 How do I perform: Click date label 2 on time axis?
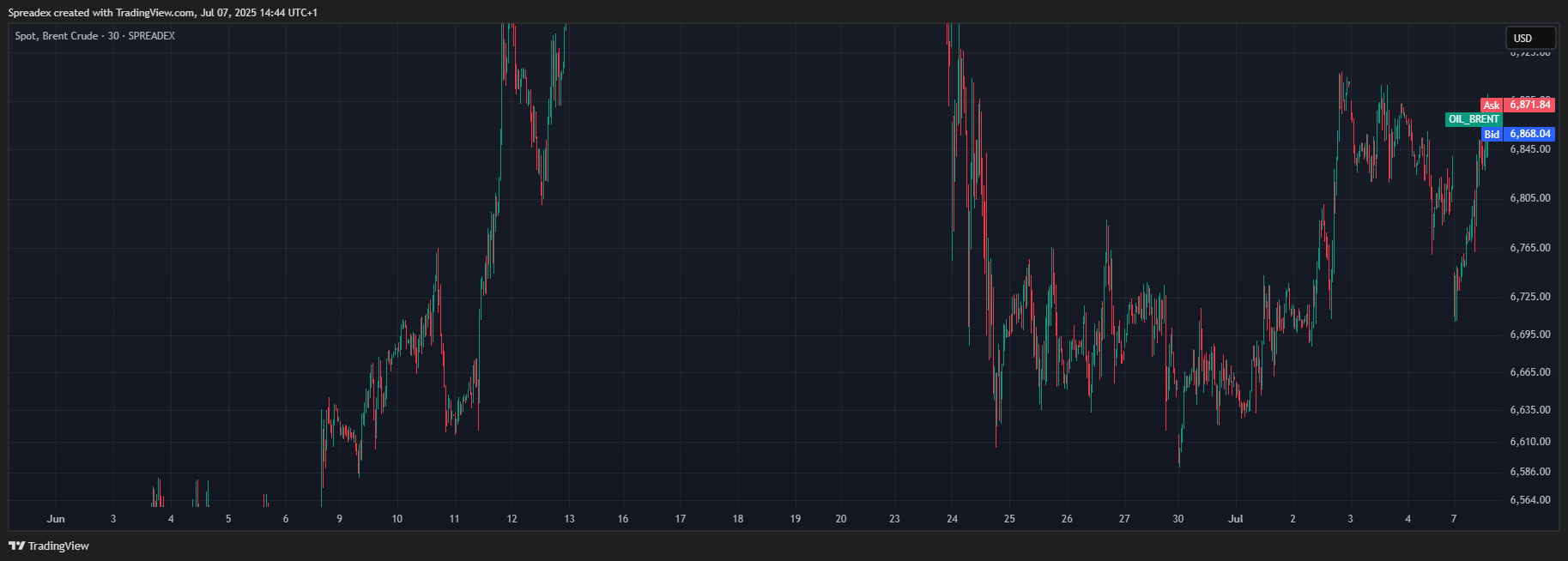(1293, 519)
